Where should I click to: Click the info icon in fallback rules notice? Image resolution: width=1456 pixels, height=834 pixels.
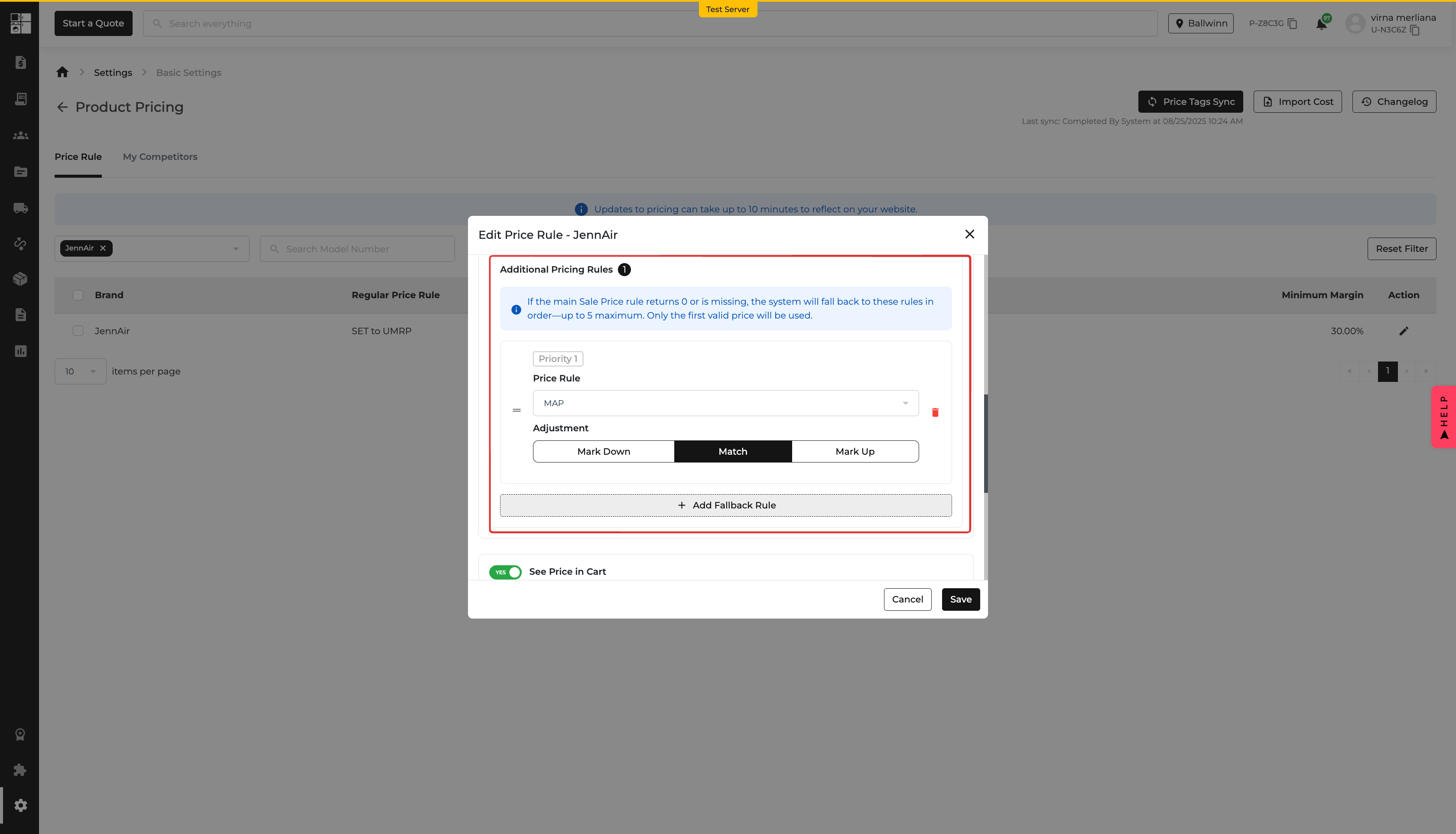pos(516,309)
